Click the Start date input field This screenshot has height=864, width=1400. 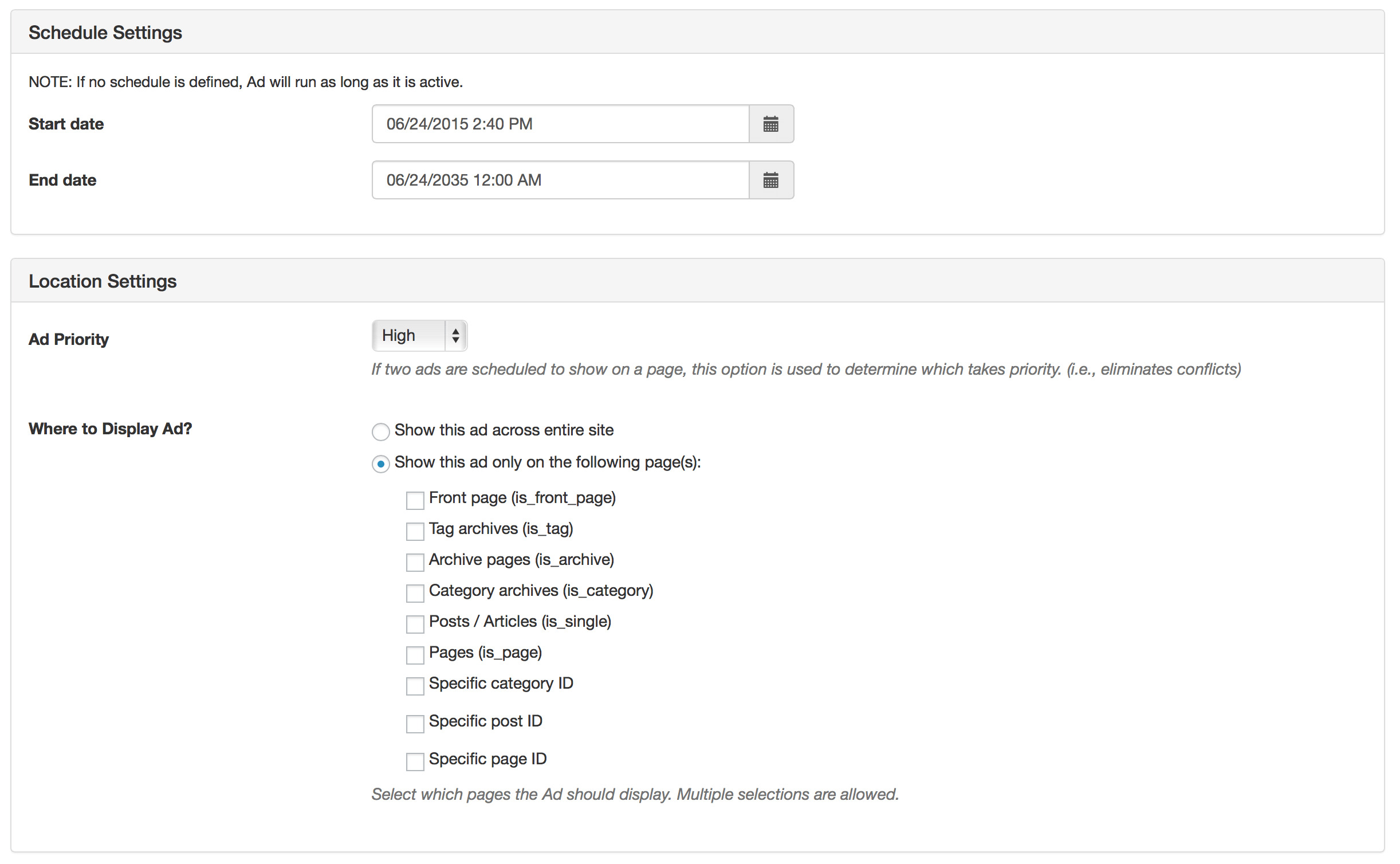click(x=560, y=124)
